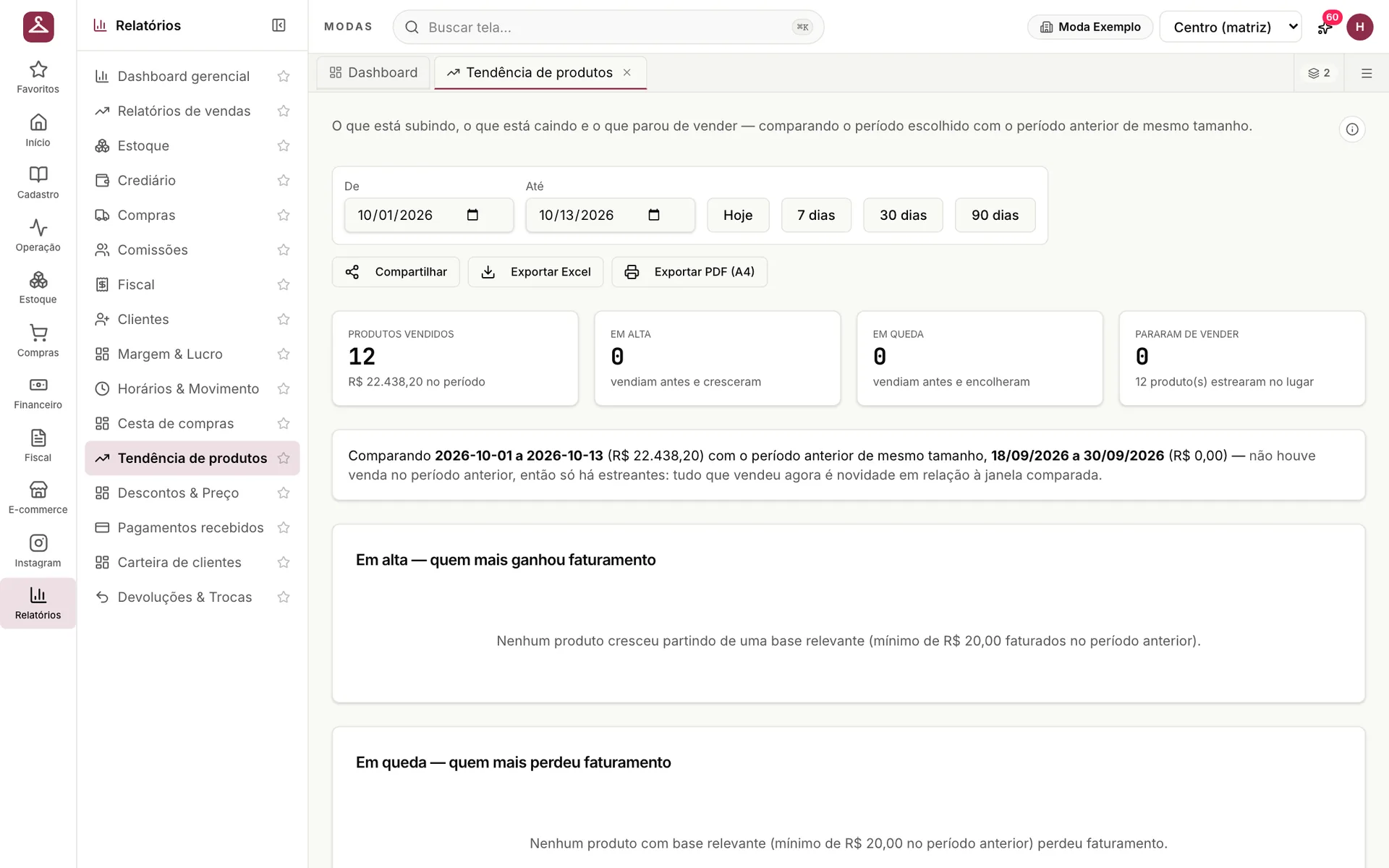Click Exportar Excel button

(x=535, y=272)
